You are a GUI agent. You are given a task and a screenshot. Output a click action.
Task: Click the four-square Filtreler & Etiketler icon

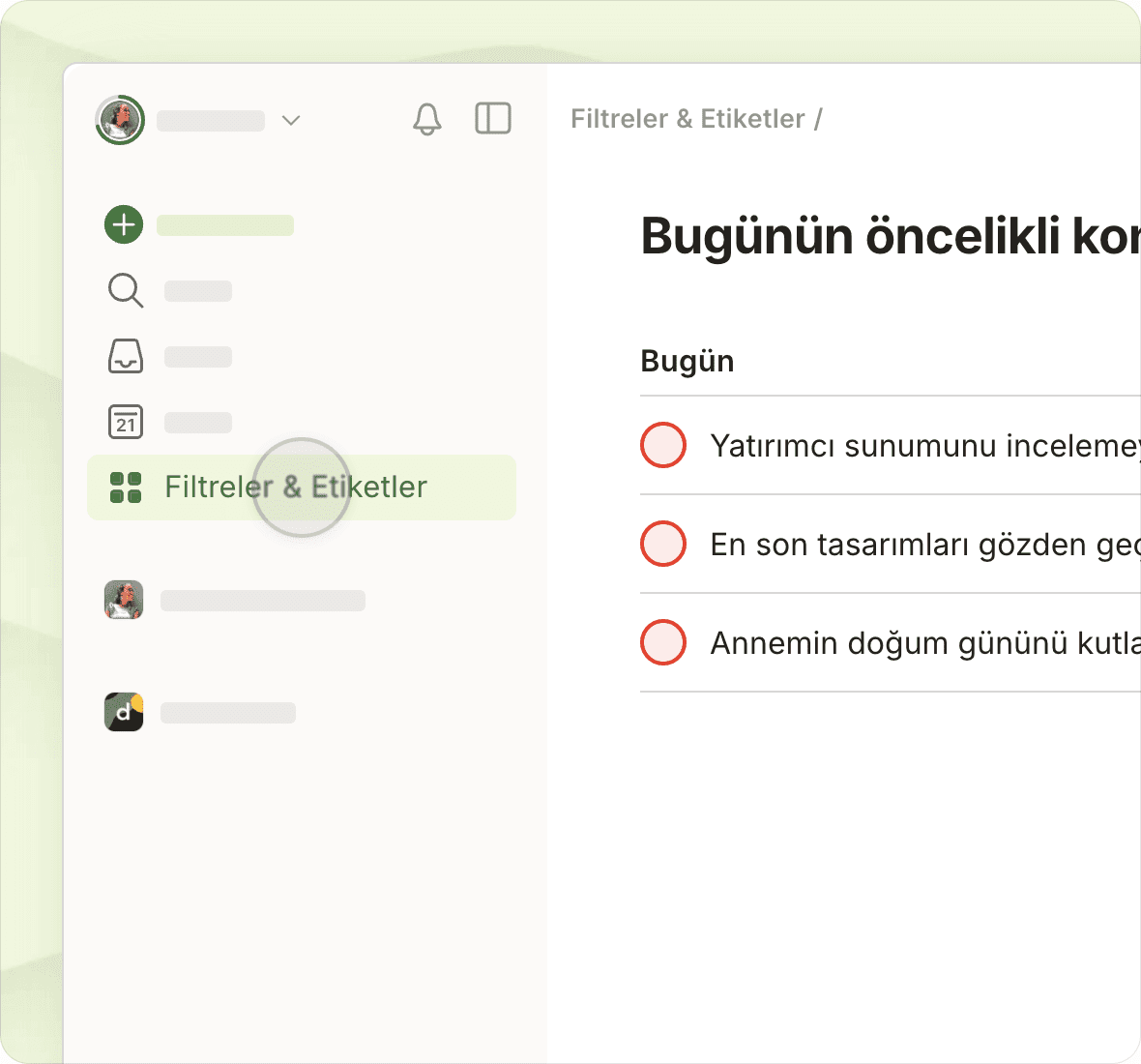coord(126,488)
